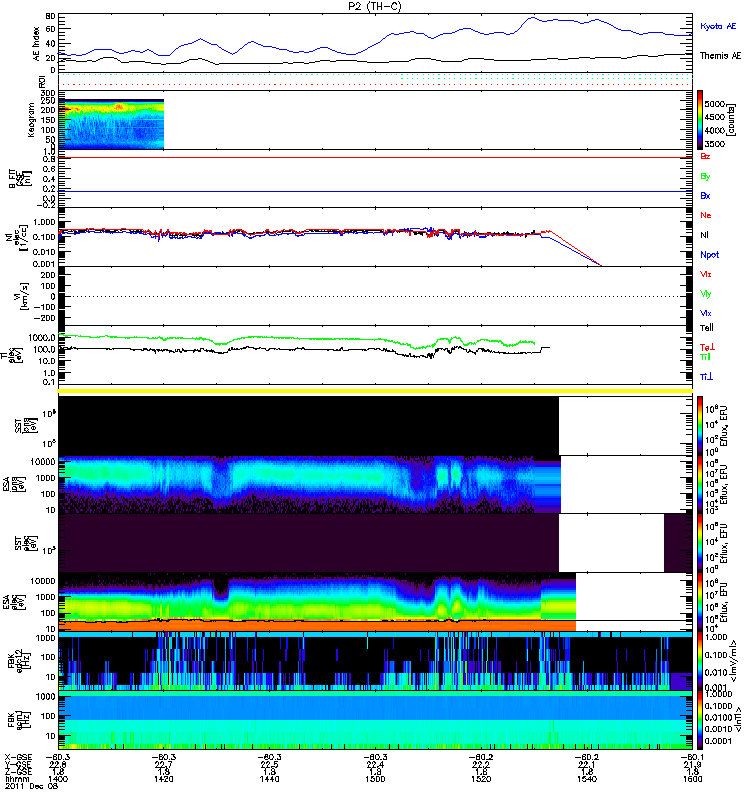This screenshot has height=800, width=750.
Task: Click the blue Kyoto AE curve peak
Action: click(531, 18)
